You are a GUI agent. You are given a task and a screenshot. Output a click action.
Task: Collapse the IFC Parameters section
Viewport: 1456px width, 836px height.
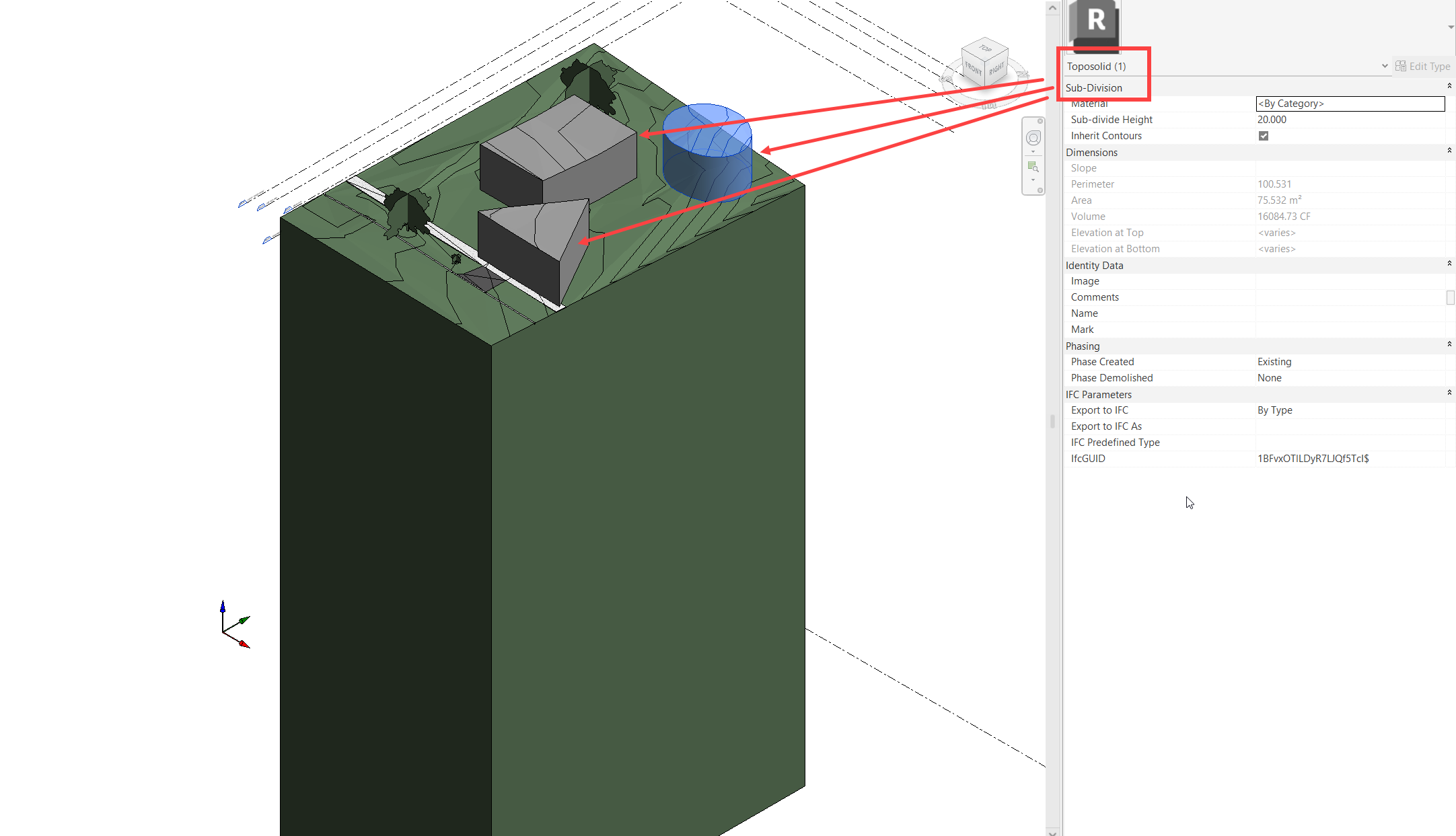1449,393
